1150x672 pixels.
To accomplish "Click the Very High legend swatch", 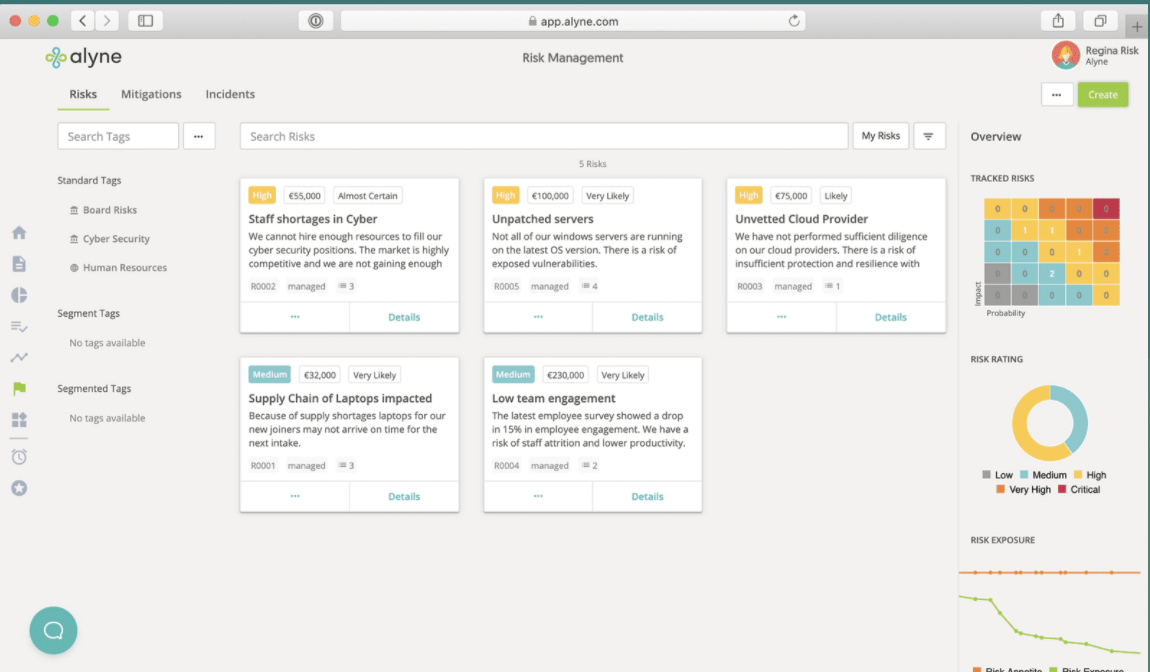I will [x=1000, y=489].
